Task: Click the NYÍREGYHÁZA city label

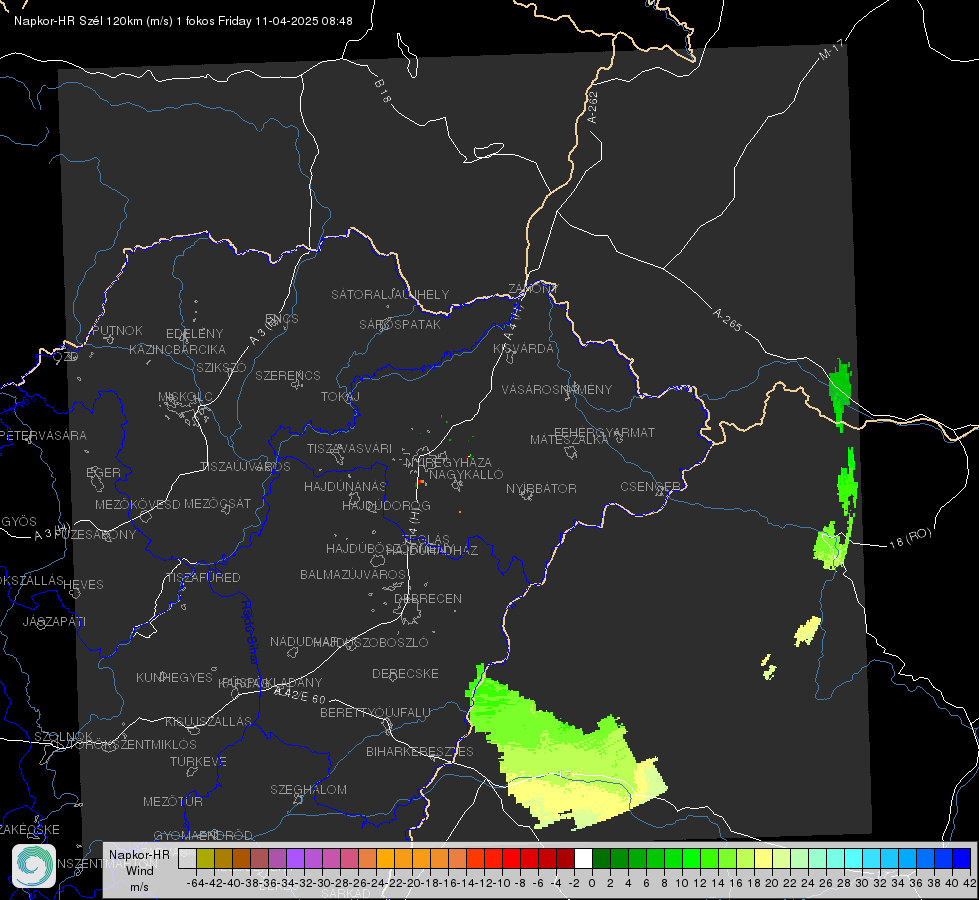Action: tap(448, 462)
